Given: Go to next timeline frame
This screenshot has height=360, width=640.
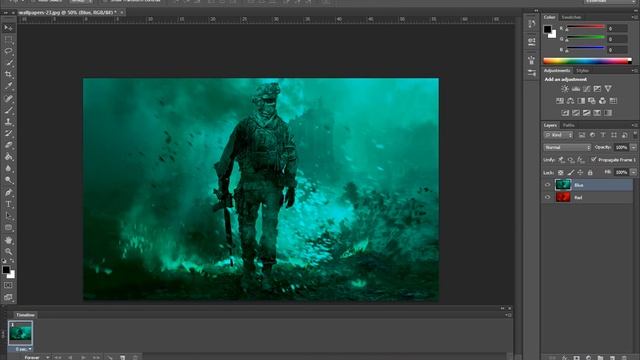Looking at the screenshot, I should coord(96,358).
